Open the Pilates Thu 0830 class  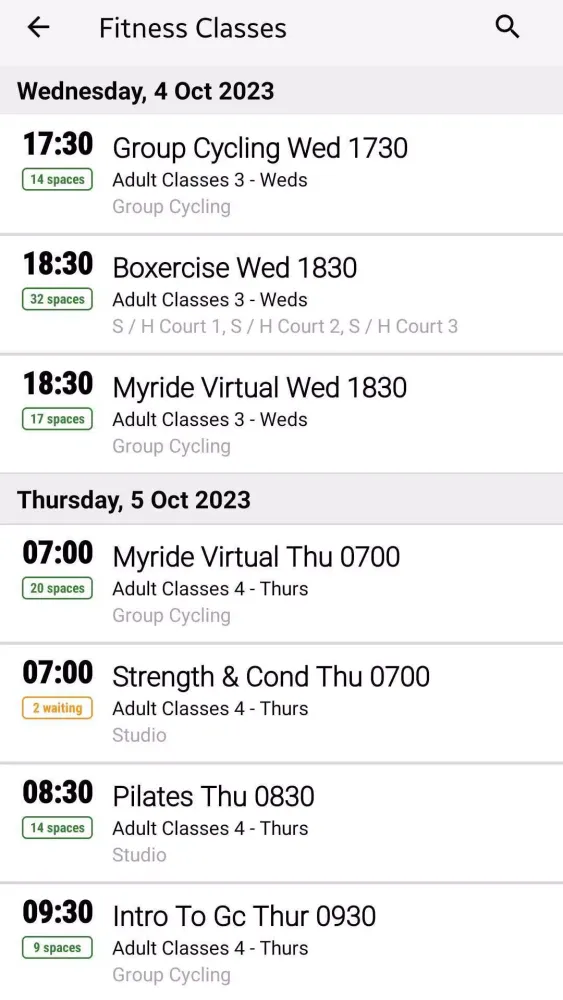coord(281,823)
